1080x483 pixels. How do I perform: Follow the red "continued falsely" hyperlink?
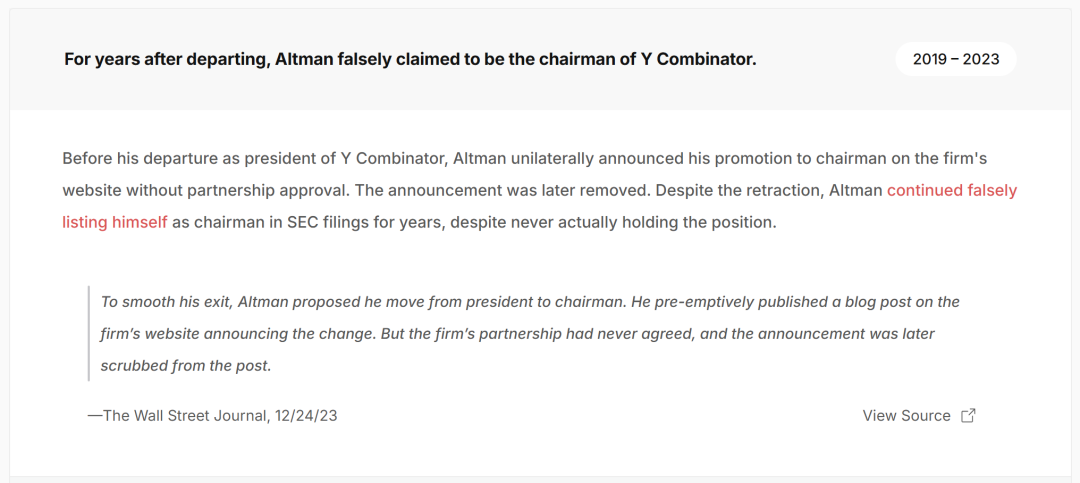(x=952, y=191)
